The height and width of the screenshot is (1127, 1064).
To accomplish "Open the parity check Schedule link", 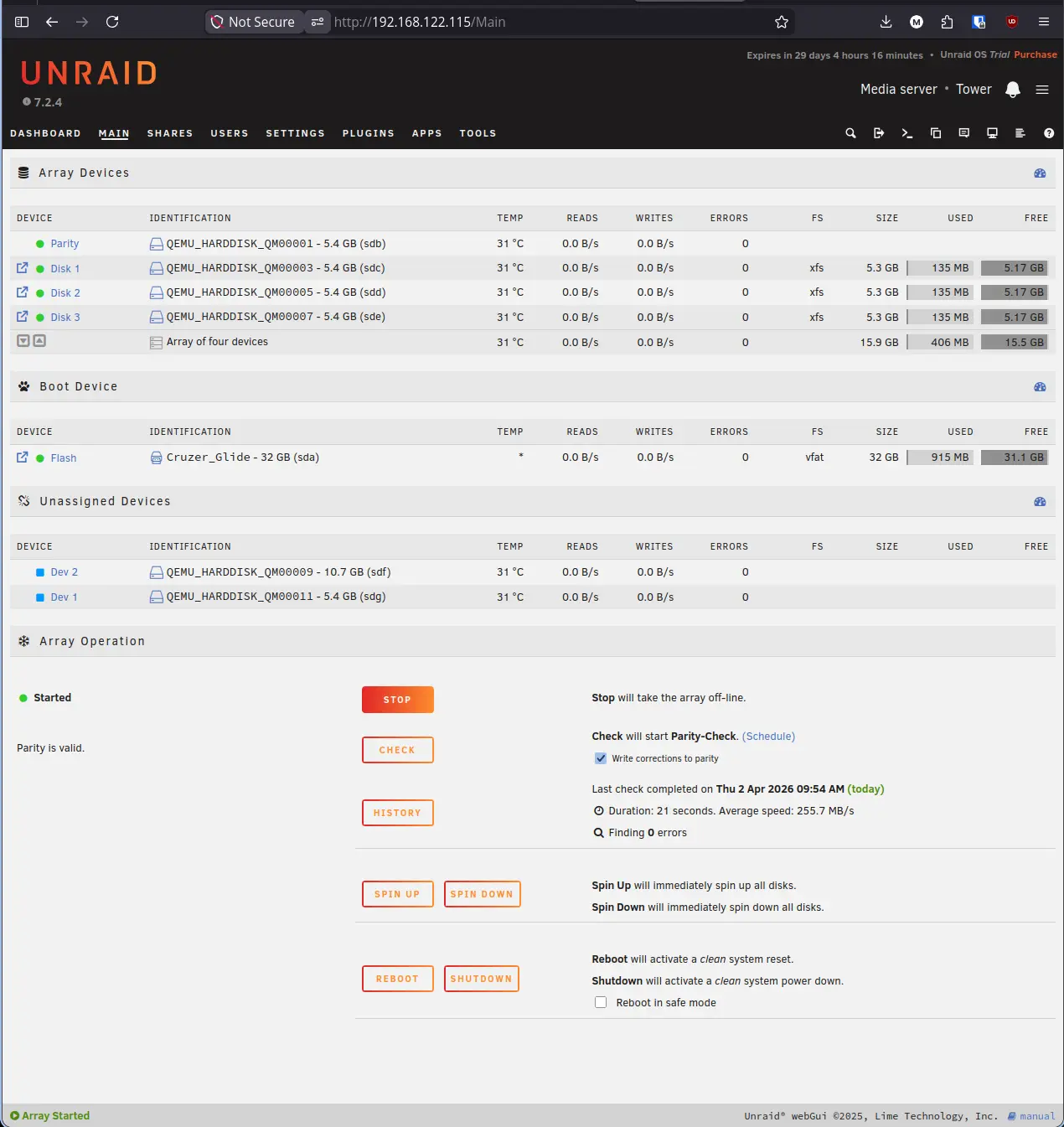I will pyautogui.click(x=768, y=737).
